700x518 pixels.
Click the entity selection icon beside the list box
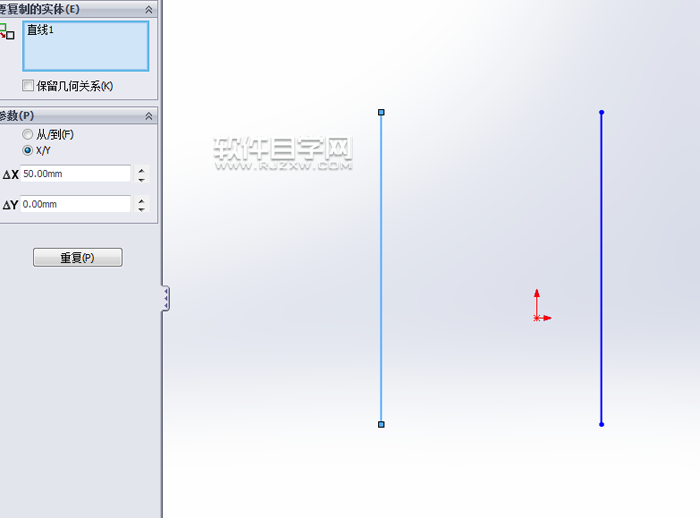point(7,31)
